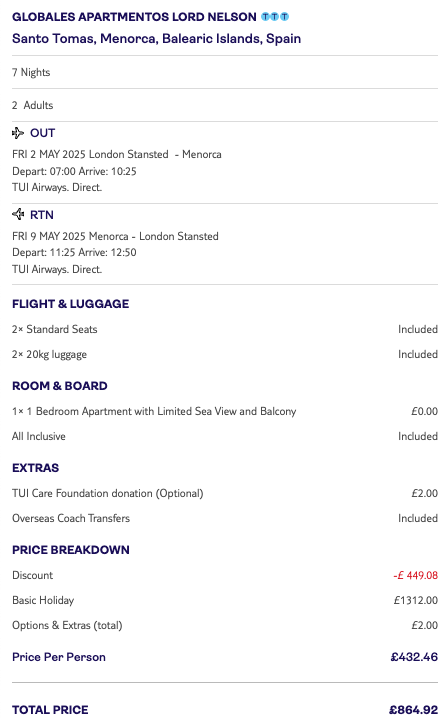Click the Extras section heading
448x721 pixels.
pyautogui.click(x=35, y=468)
